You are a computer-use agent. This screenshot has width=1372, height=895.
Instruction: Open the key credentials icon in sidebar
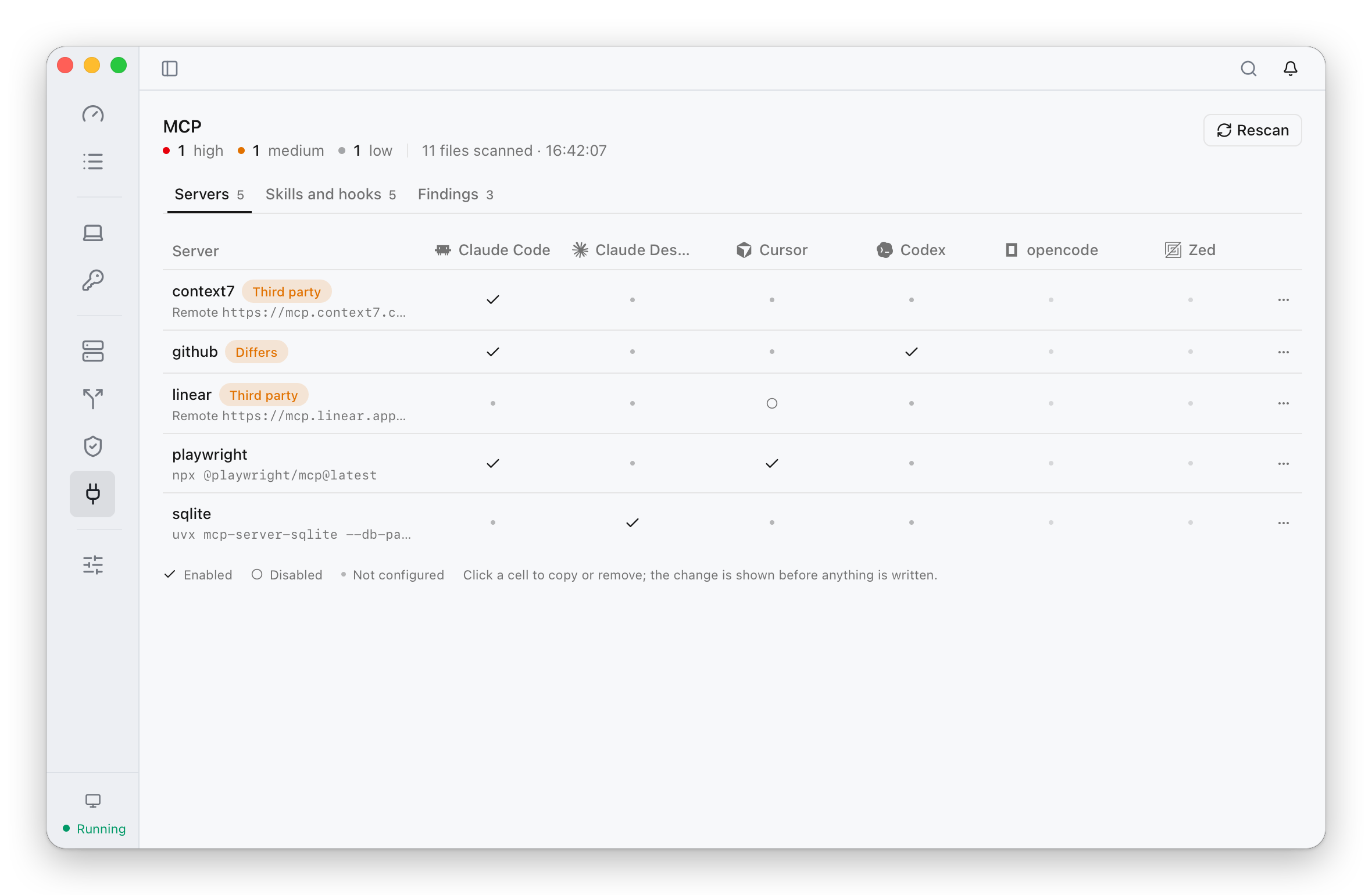pyautogui.click(x=93, y=280)
